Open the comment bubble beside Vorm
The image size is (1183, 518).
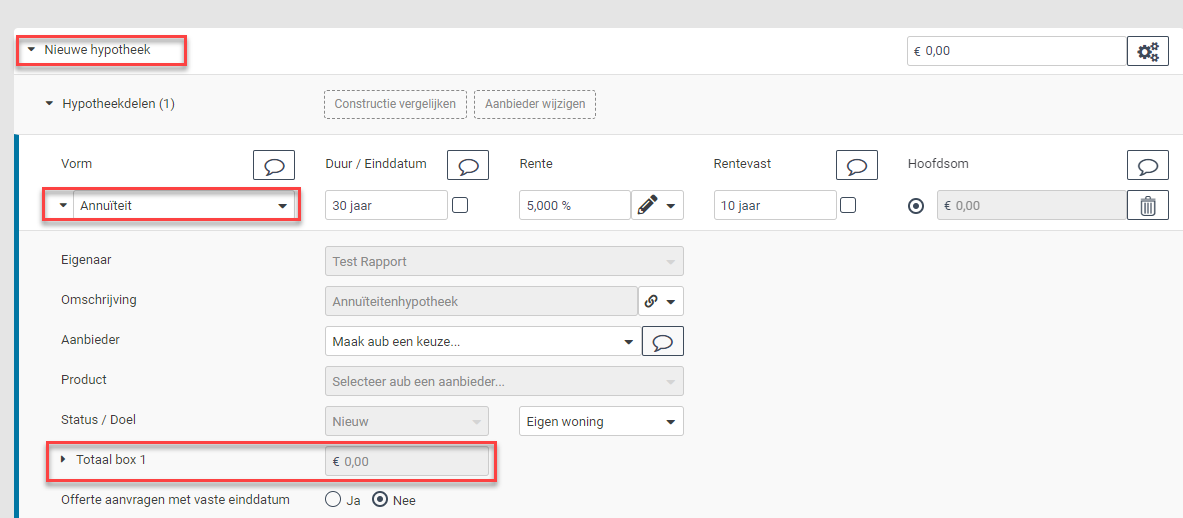pyautogui.click(x=274, y=165)
